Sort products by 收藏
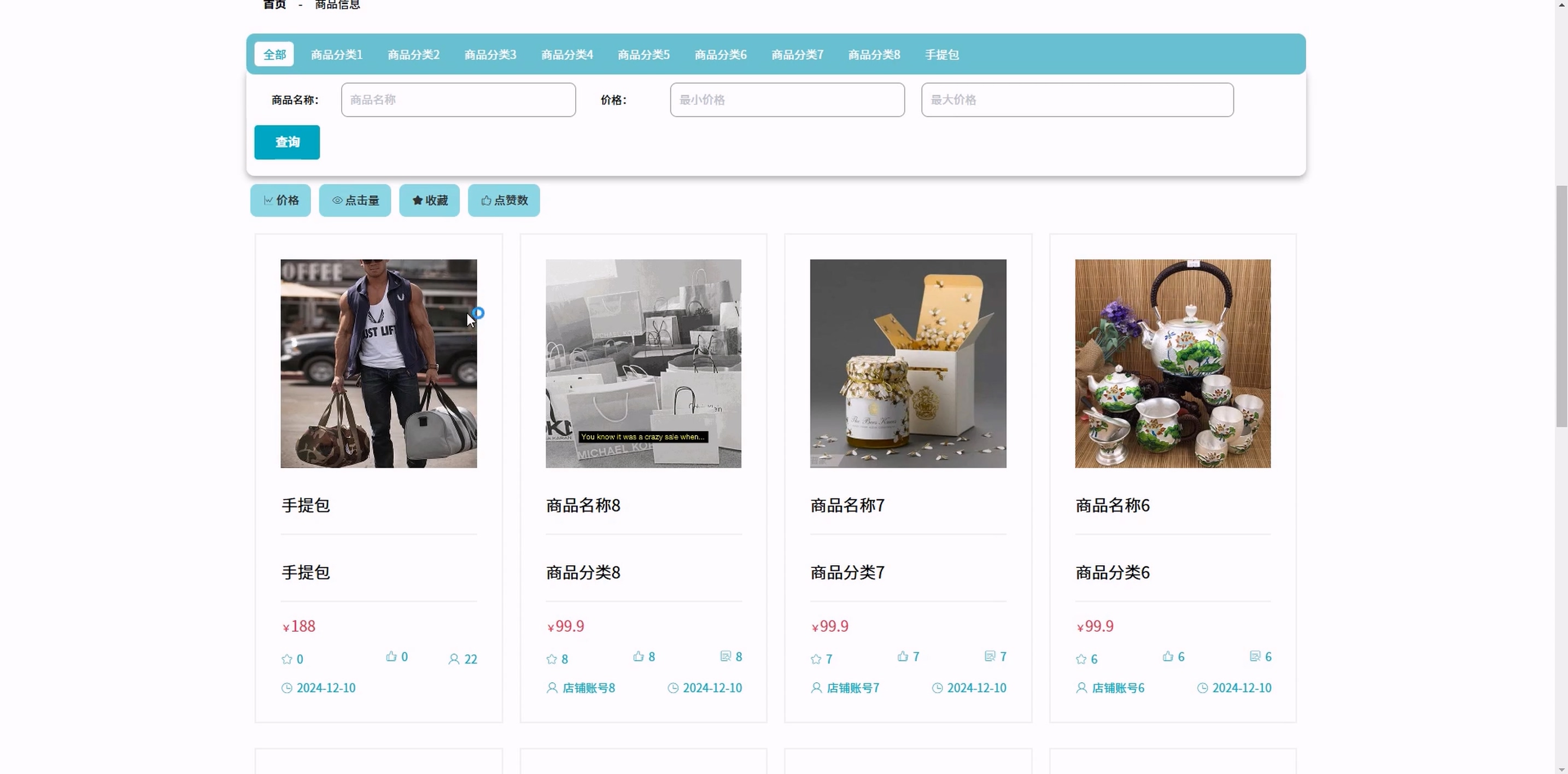Image resolution: width=1568 pixels, height=774 pixels. (429, 200)
